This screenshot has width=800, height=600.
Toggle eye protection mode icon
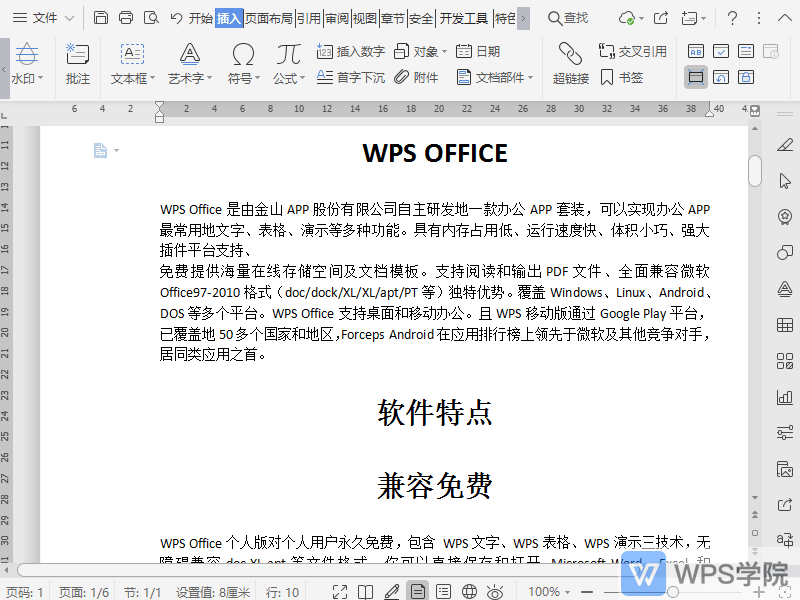coord(495,592)
